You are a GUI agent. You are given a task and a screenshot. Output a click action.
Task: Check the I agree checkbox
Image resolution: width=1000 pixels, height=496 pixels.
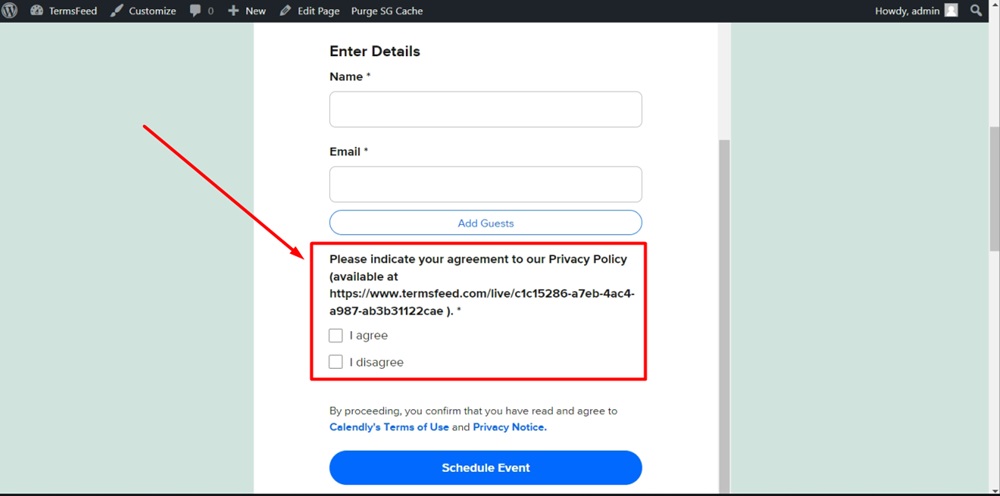tap(335, 335)
